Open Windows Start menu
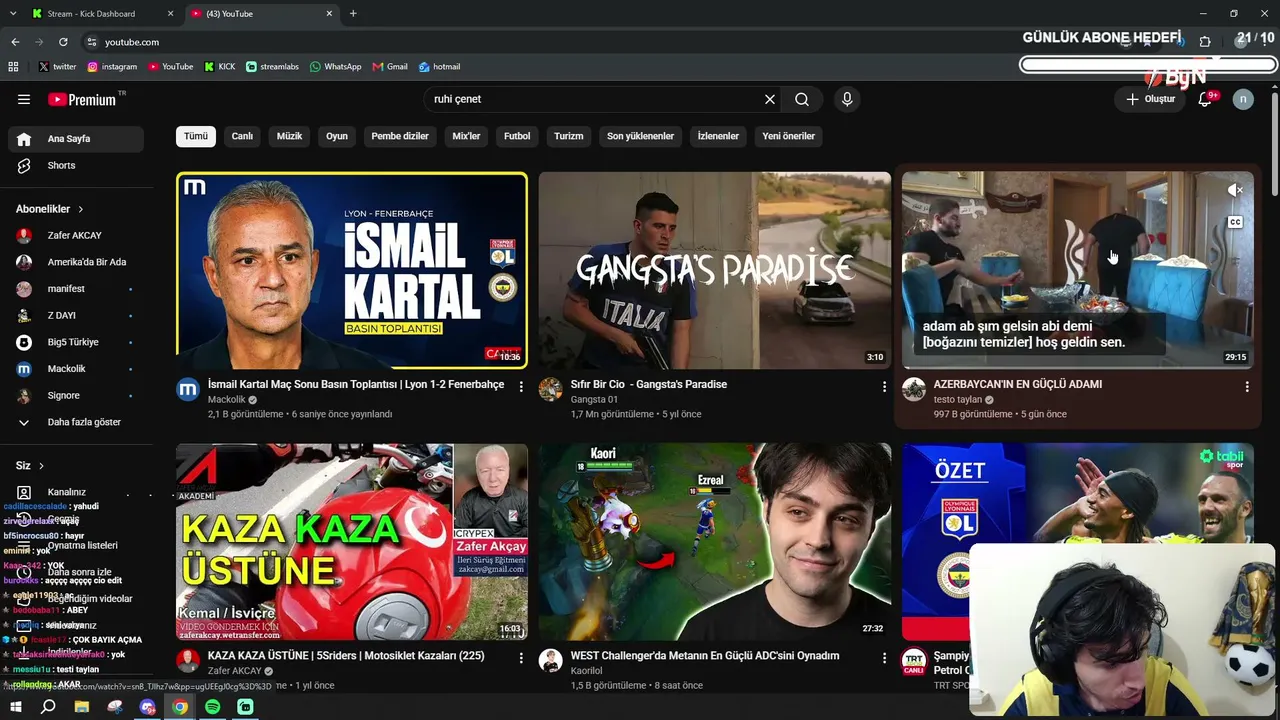 click(15, 707)
